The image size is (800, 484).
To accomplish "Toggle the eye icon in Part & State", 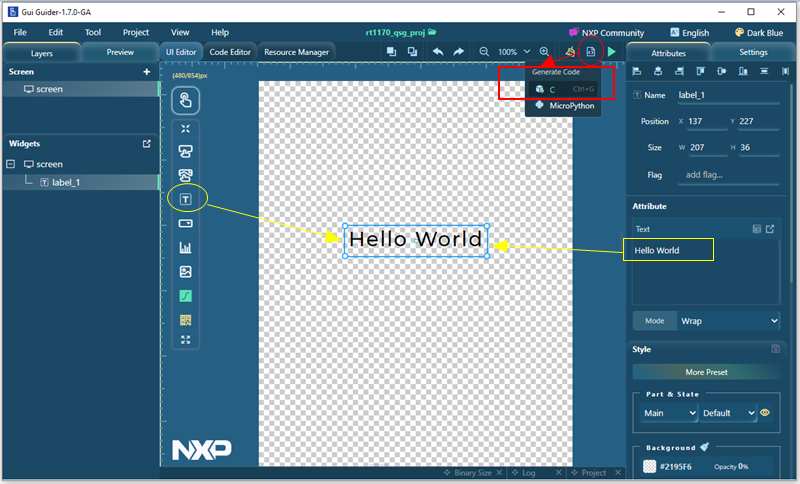I will 765,413.
